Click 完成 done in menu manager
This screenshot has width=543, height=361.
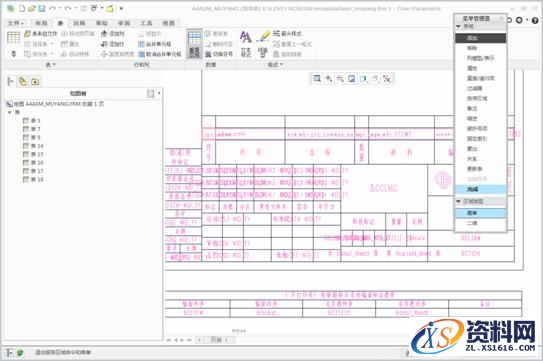(x=480, y=189)
